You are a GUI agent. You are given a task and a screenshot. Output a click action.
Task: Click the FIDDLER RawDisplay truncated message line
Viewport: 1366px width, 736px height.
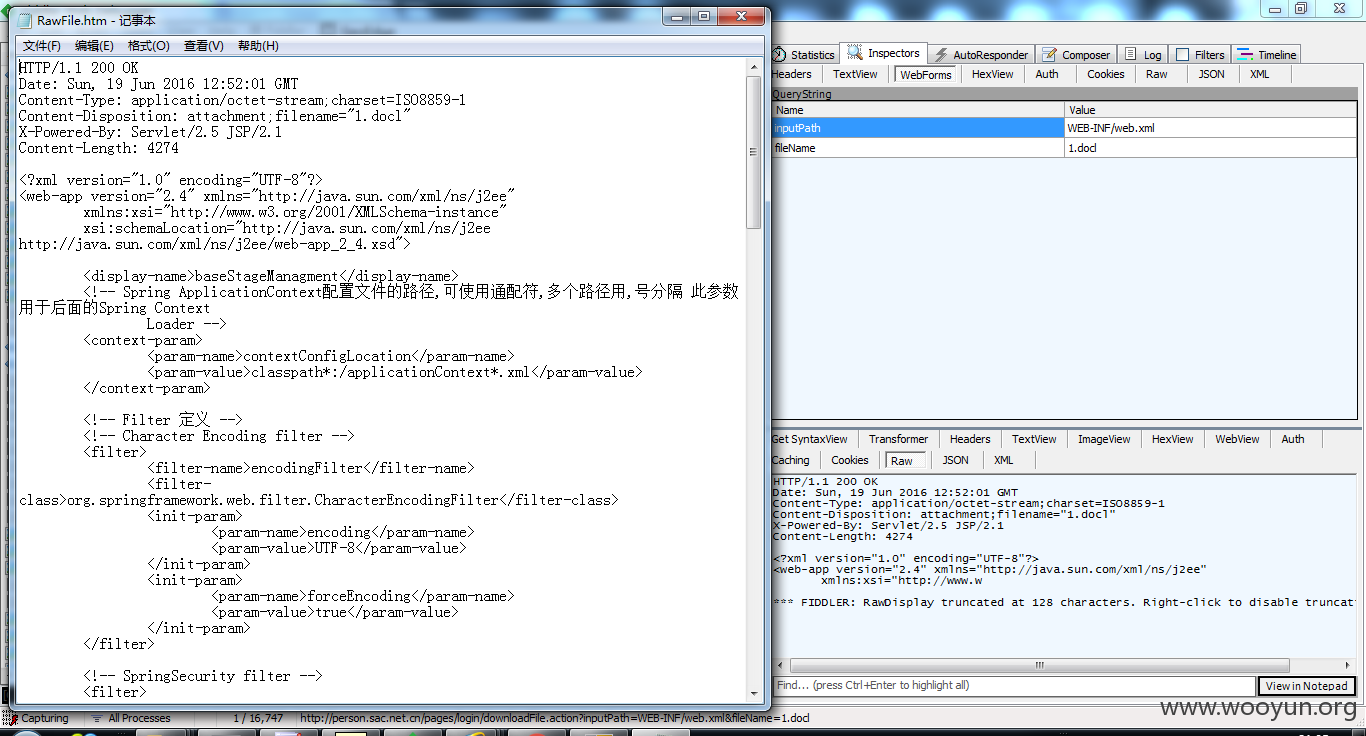pos(1065,602)
